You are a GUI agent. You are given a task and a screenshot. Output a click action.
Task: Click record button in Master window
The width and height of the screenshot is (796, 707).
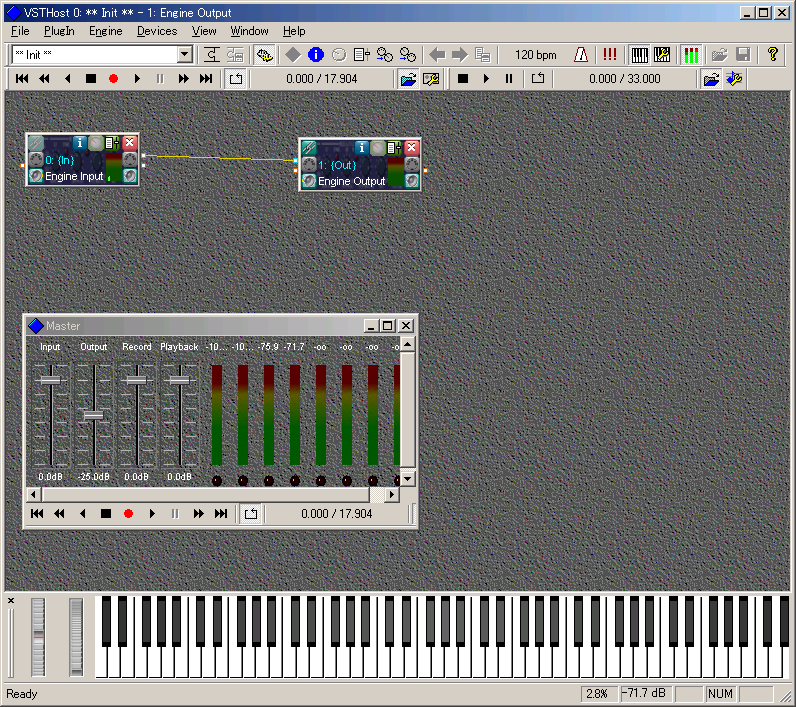point(128,514)
